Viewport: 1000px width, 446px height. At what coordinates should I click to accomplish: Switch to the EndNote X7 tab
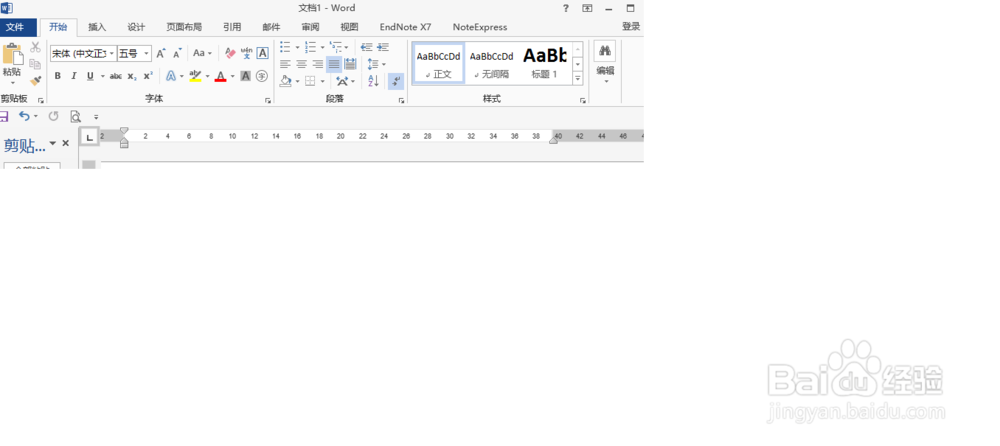coord(405,27)
